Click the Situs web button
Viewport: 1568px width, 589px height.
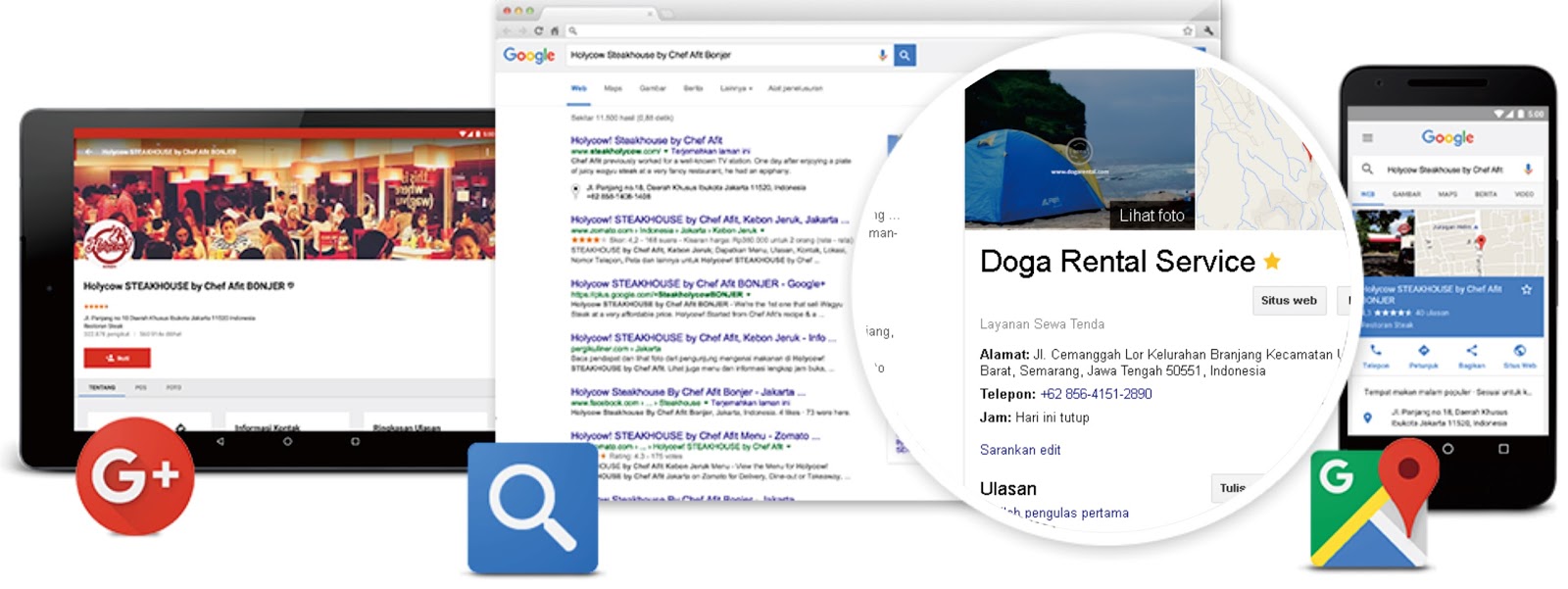click(1289, 301)
